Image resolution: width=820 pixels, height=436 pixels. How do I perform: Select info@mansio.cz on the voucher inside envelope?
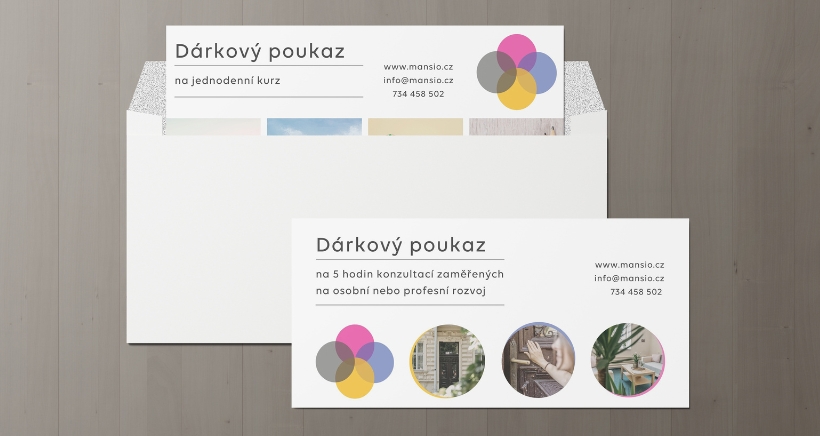[x=418, y=81]
